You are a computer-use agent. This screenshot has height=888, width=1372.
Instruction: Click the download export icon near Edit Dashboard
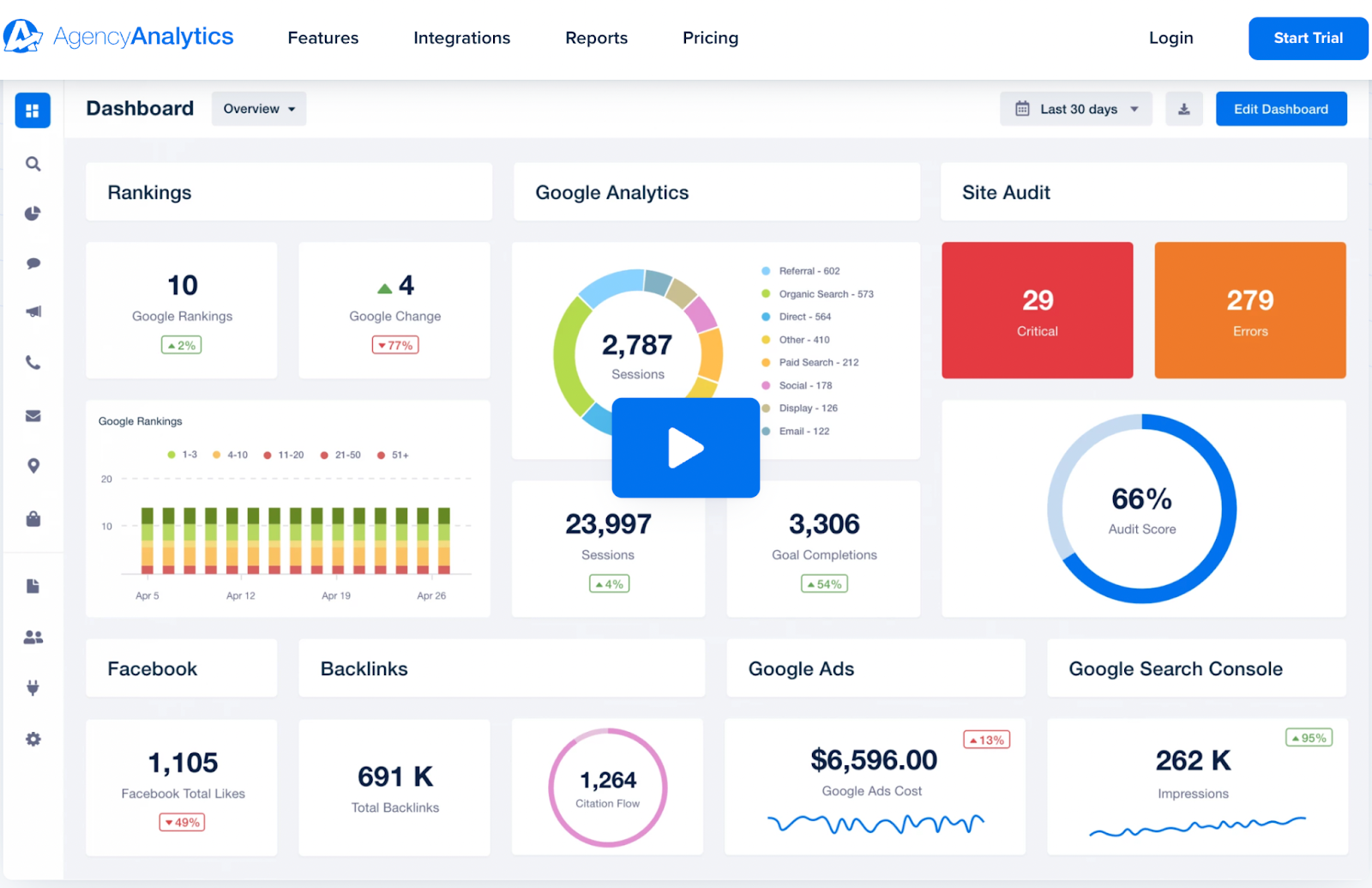click(1183, 108)
